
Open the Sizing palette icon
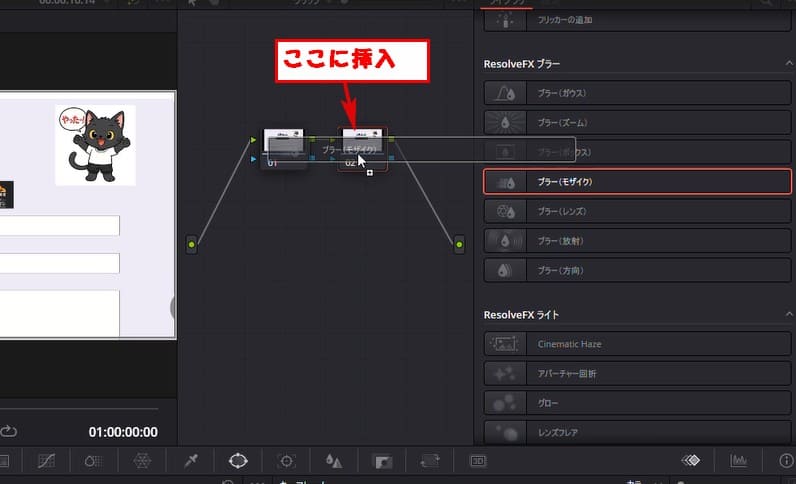point(430,461)
